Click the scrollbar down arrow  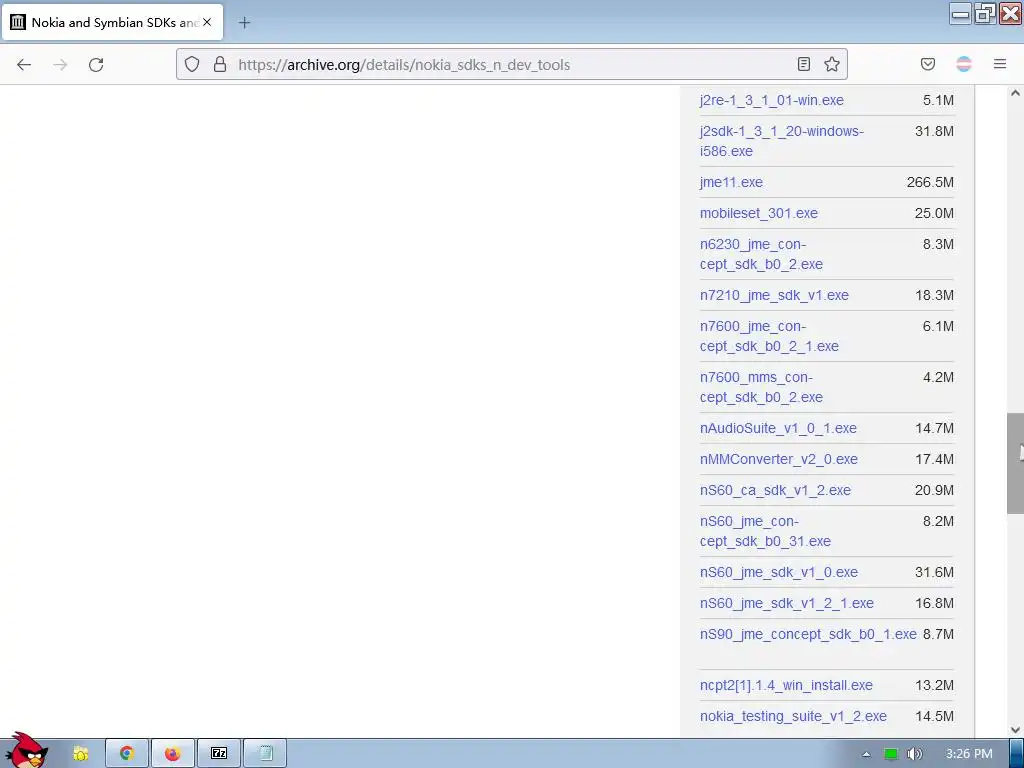point(1015,729)
